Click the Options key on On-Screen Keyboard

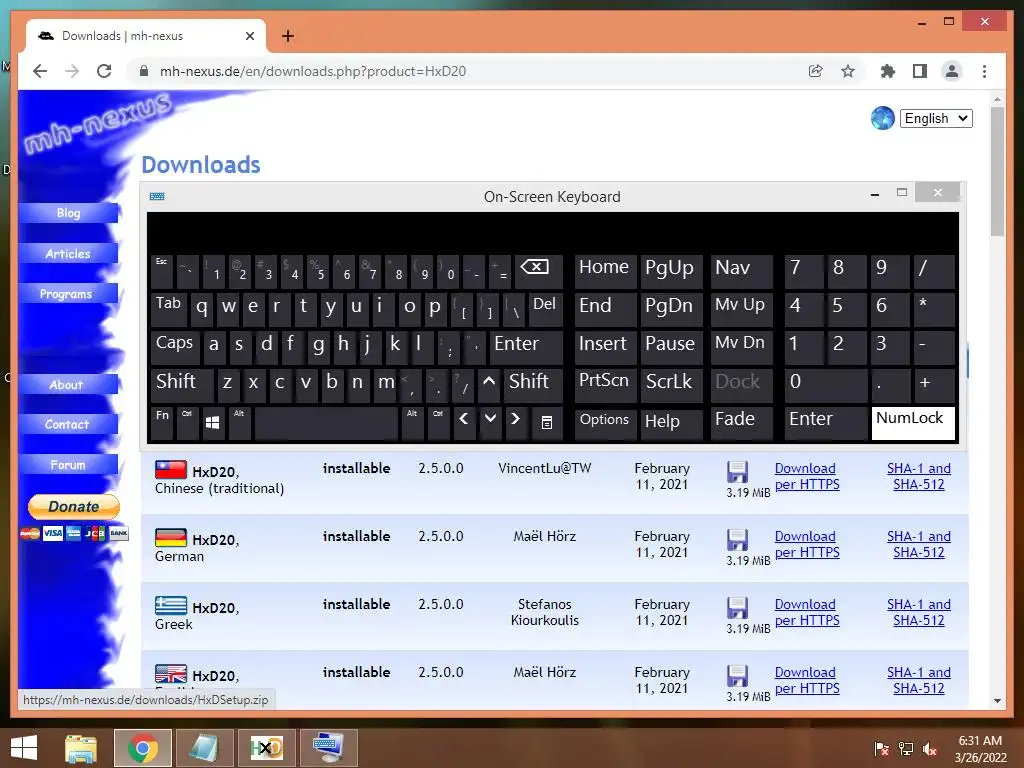pos(605,423)
